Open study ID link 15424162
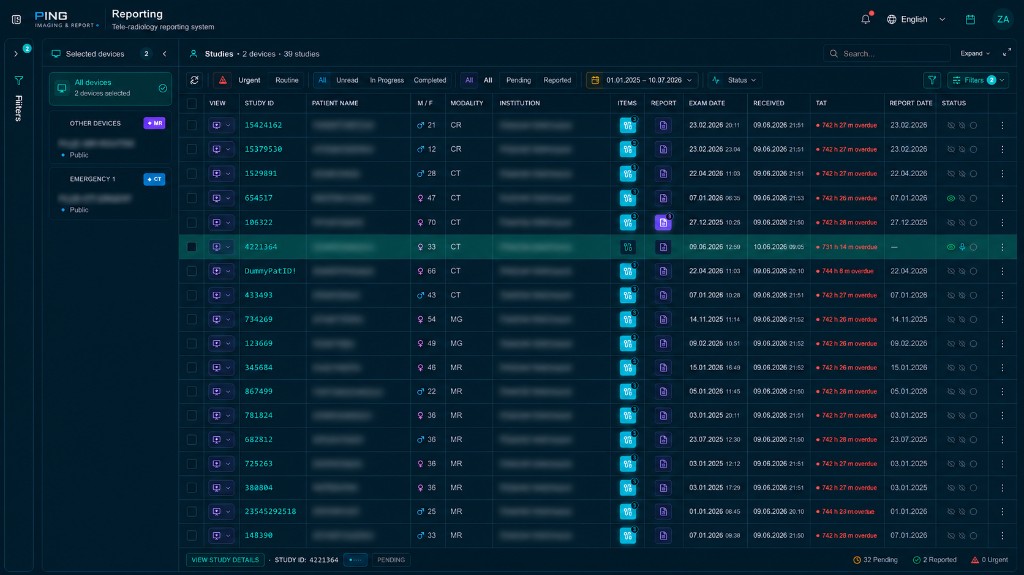Image resolution: width=1024 pixels, height=575 pixels. [263, 125]
